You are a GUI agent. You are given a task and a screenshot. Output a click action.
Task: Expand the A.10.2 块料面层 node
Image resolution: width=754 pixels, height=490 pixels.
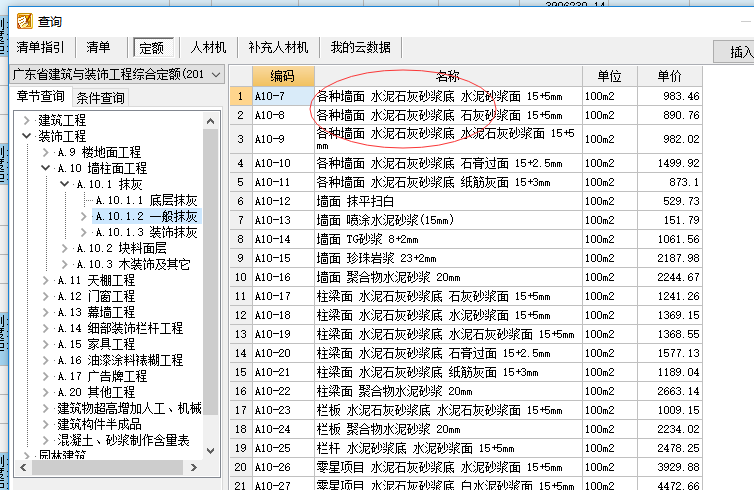pyautogui.click(x=64, y=248)
